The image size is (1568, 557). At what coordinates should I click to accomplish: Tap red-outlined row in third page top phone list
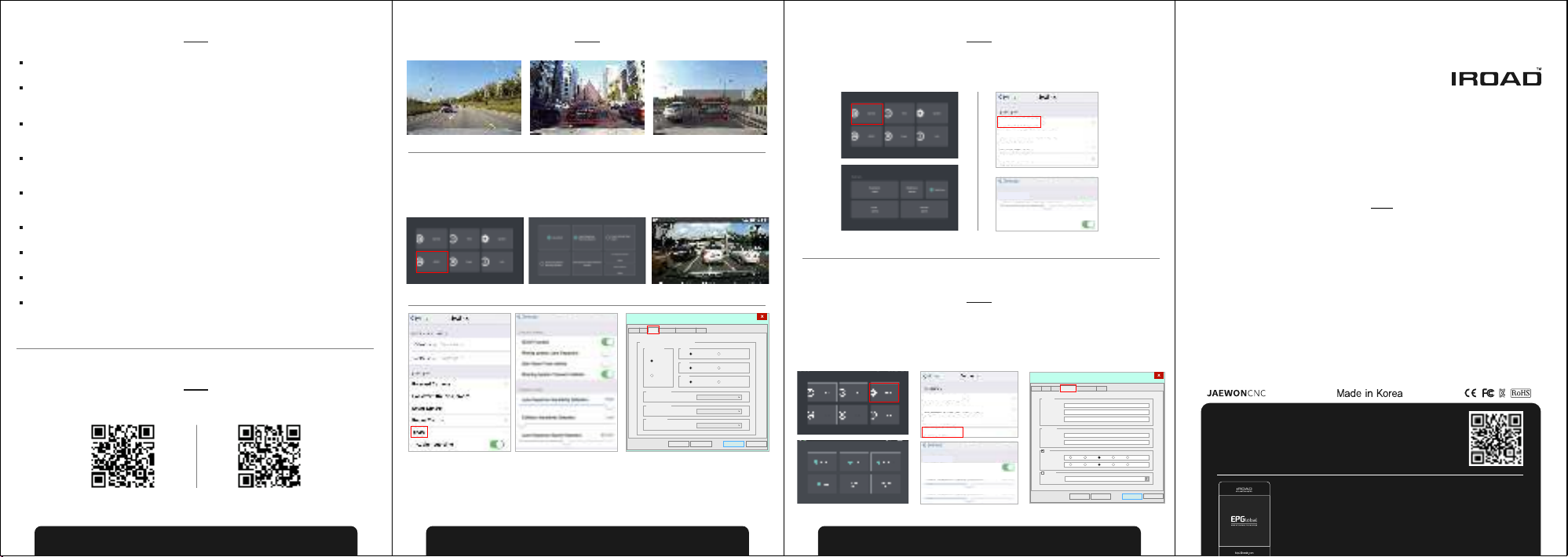(x=1018, y=122)
